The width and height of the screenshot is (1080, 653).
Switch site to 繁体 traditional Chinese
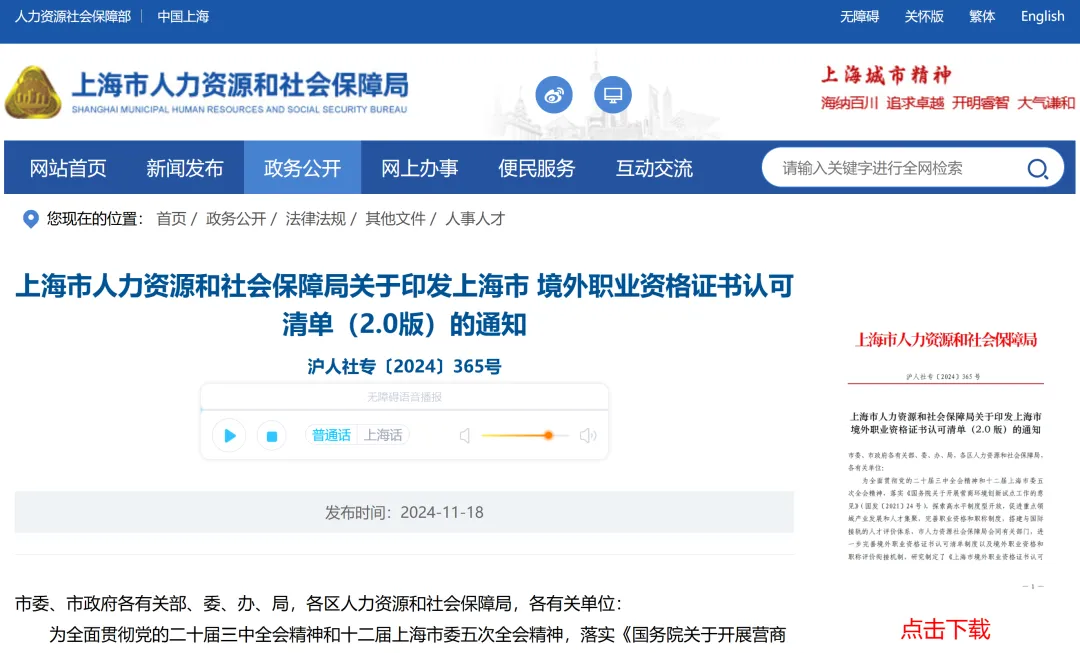tap(982, 16)
